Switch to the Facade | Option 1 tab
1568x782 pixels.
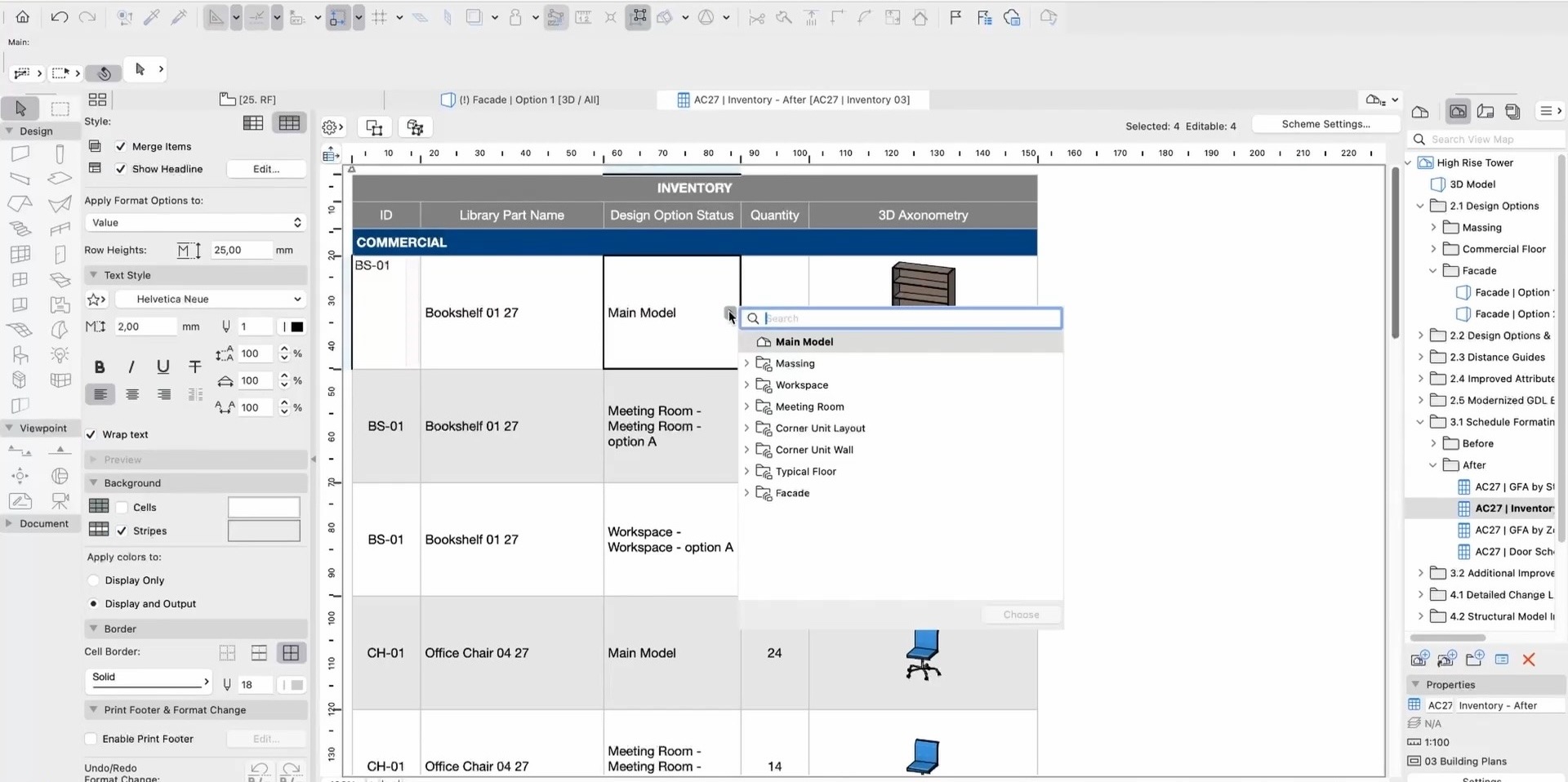(x=523, y=99)
